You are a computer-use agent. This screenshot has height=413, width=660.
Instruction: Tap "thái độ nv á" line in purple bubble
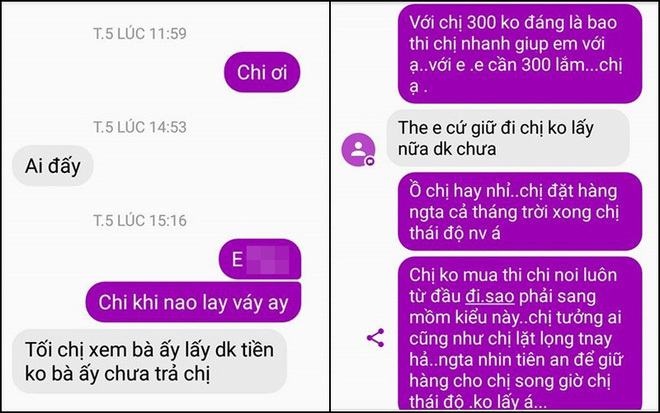(455, 233)
